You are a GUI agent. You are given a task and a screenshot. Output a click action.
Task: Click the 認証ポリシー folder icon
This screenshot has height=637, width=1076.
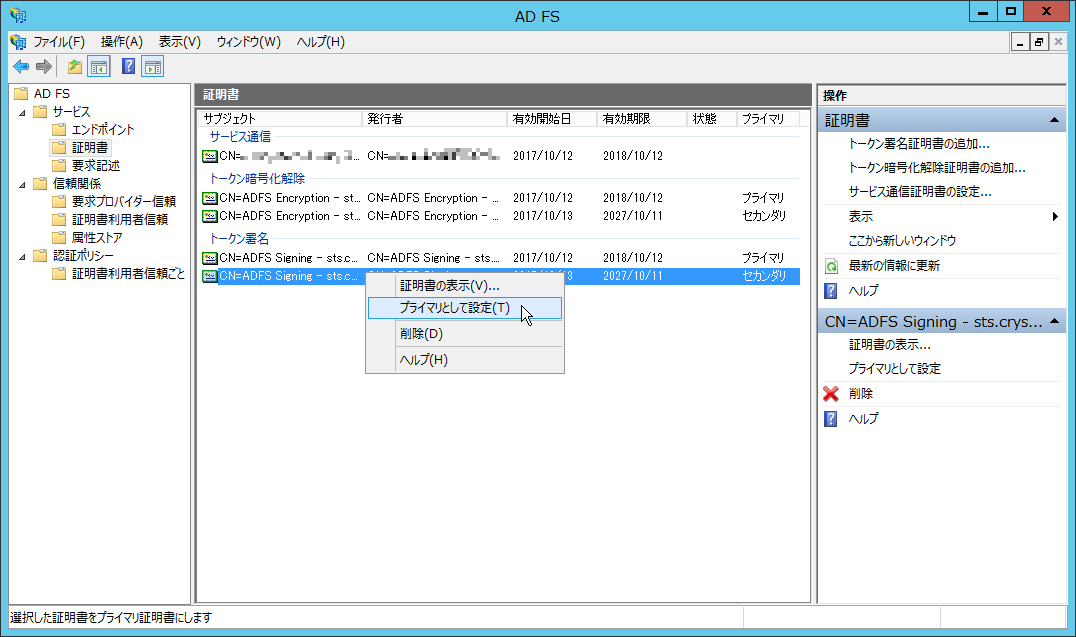(40, 255)
